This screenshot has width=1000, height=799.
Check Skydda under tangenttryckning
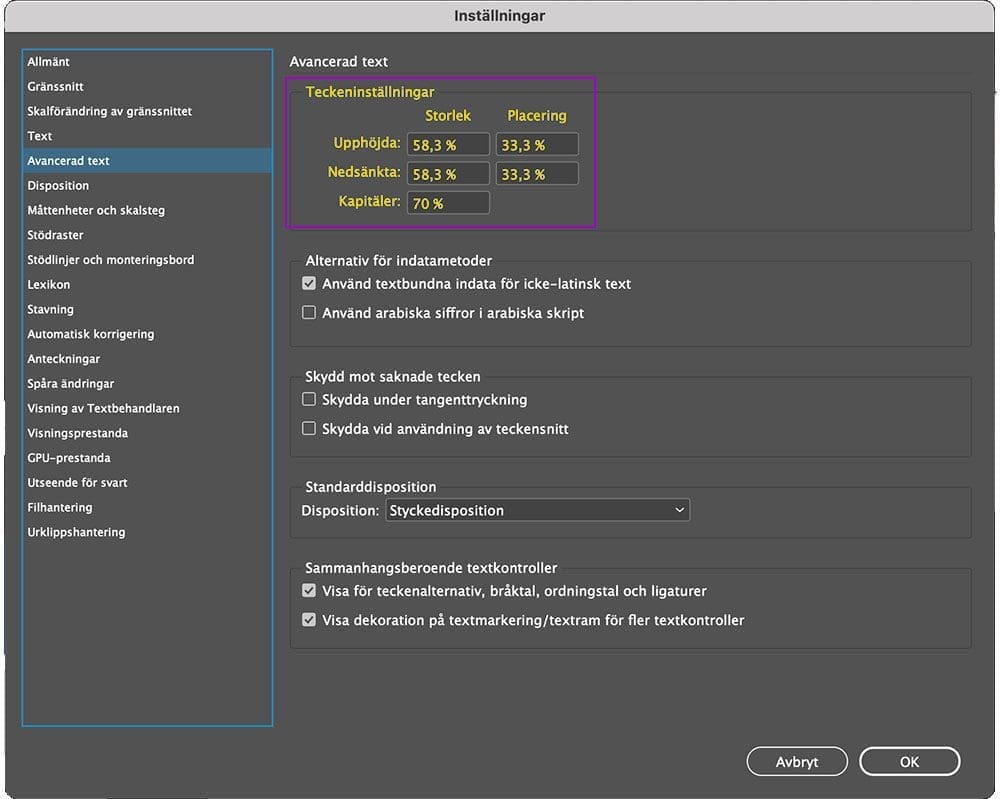pos(309,399)
